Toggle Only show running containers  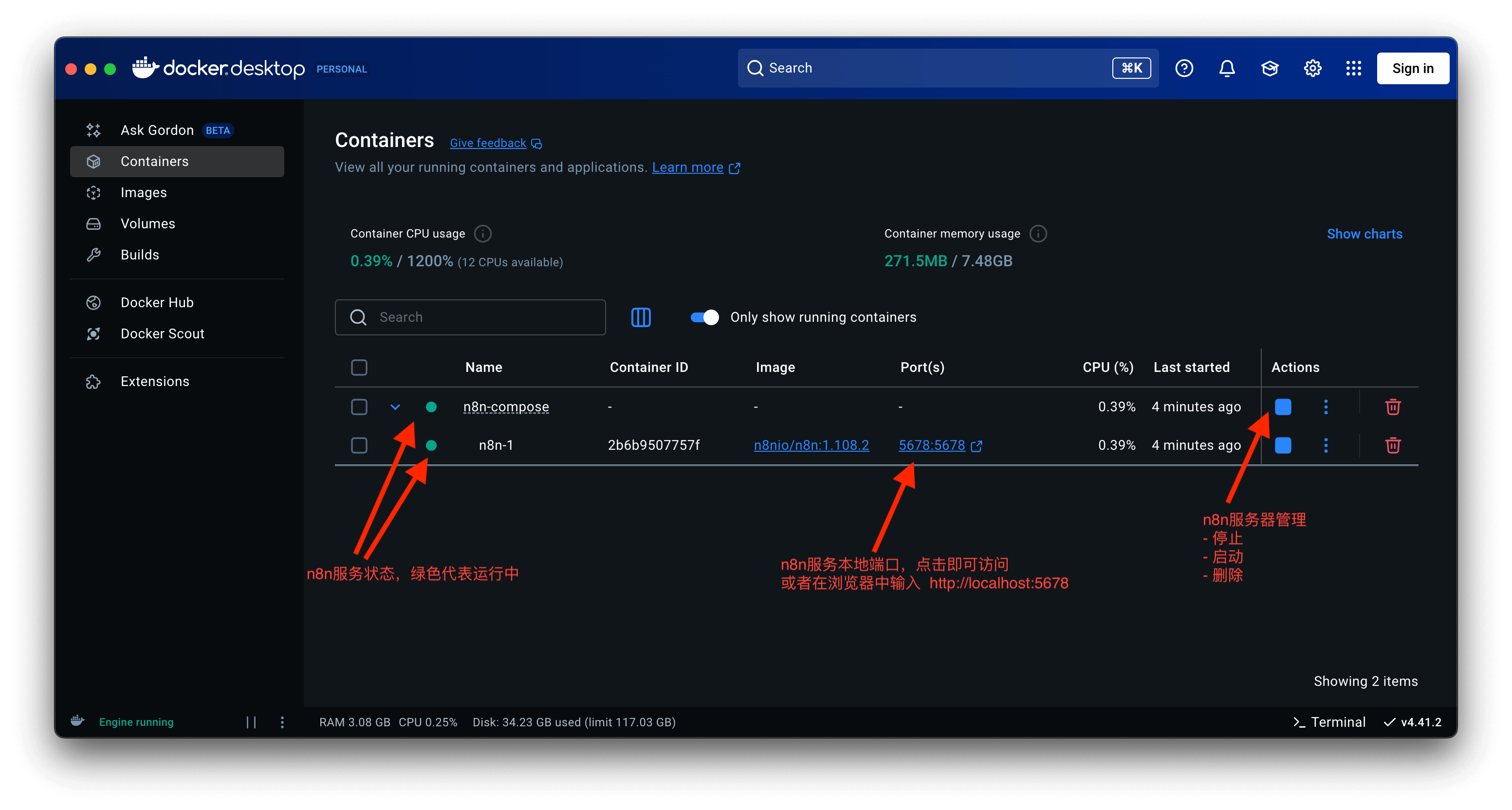click(703, 317)
